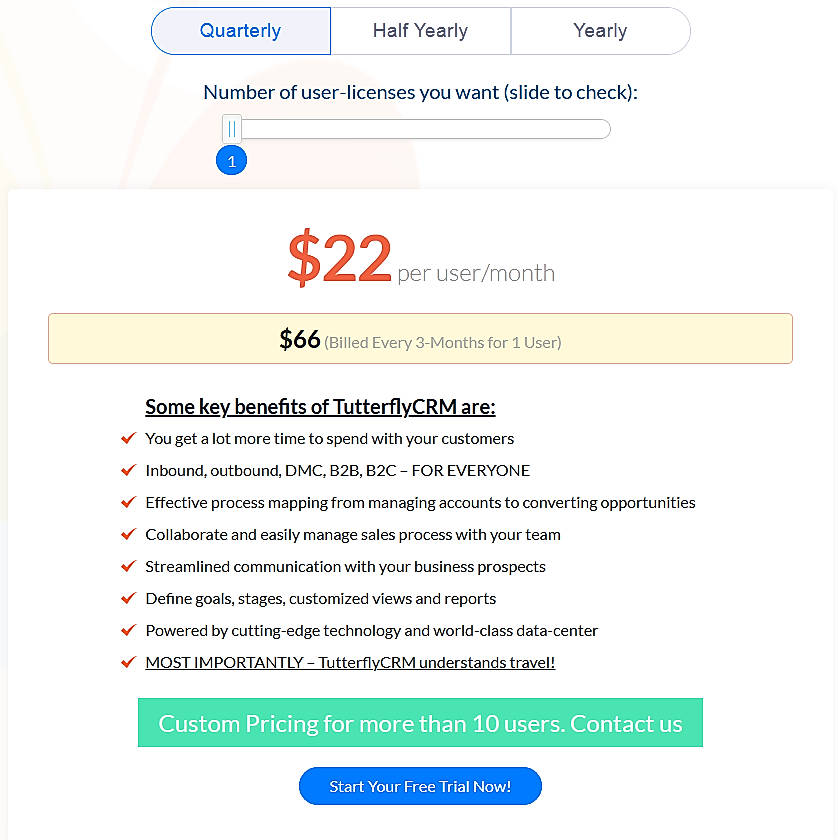Click the 'Start Your Free Trial Now!' button

click(x=420, y=786)
